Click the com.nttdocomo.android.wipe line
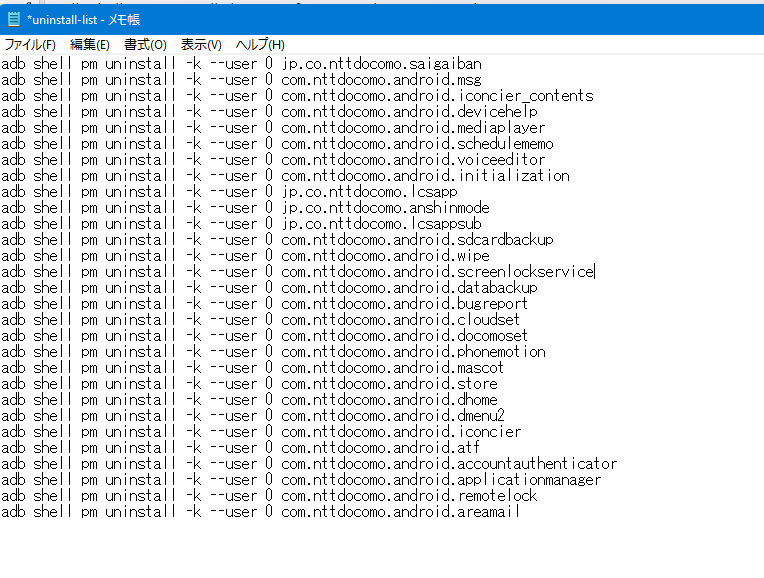The height and width of the screenshot is (578, 764). 245,256
